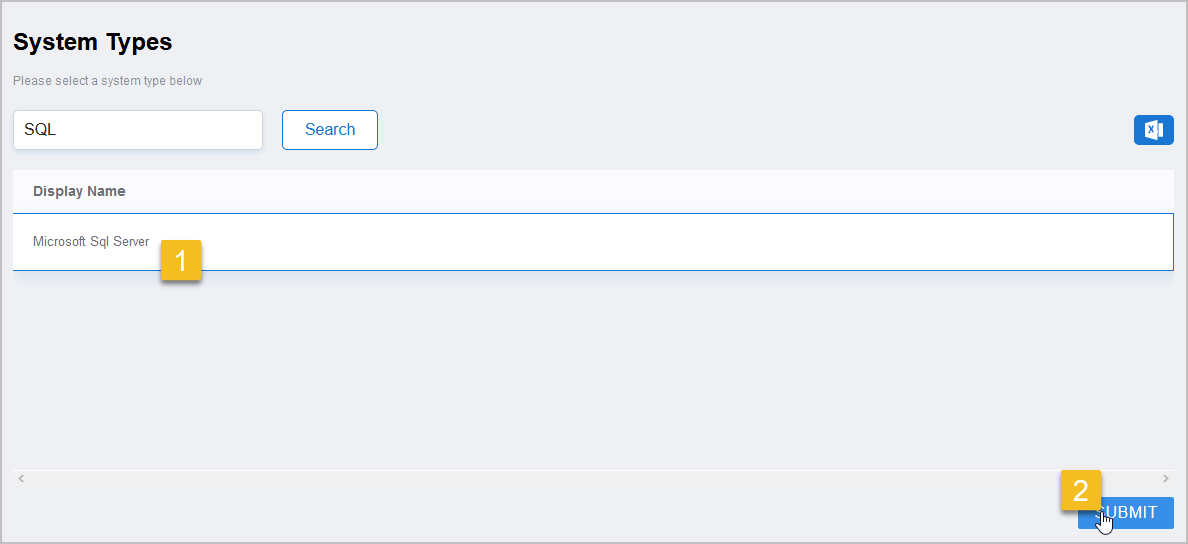Sort by the Display Name column header
Image resolution: width=1188 pixels, height=544 pixels.
(x=79, y=191)
